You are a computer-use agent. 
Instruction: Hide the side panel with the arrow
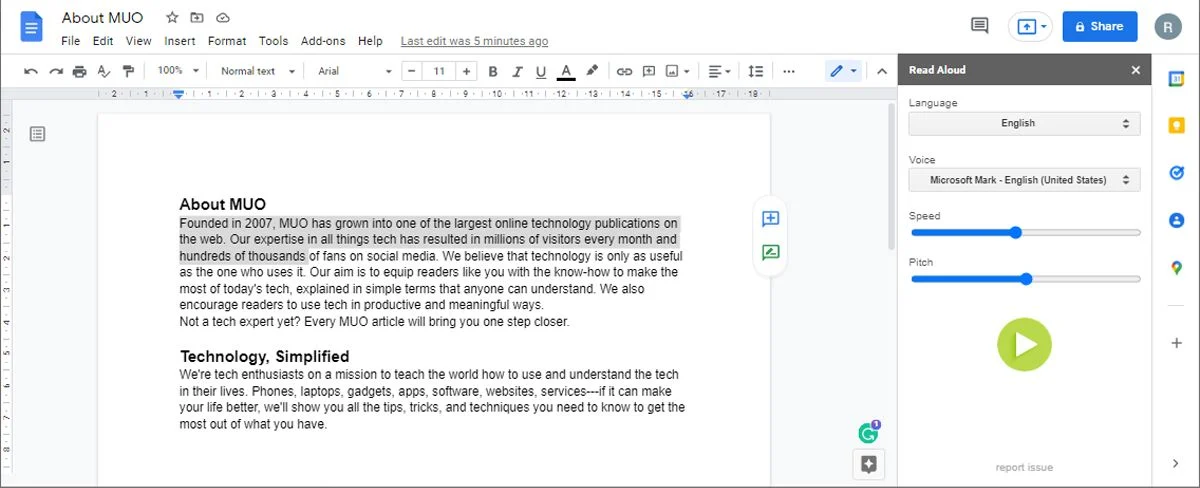[1176, 463]
